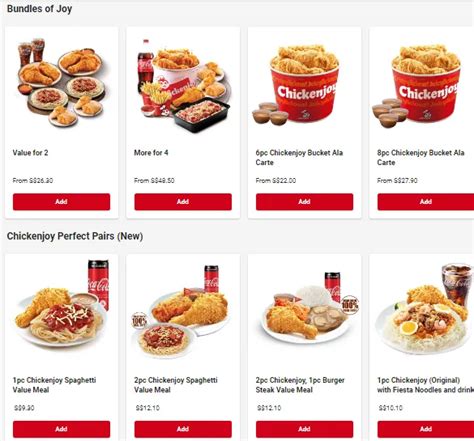The image size is (474, 441).
Task: Add 8pc Chickenjoy Bucket Ala Carte
Action: (426, 202)
